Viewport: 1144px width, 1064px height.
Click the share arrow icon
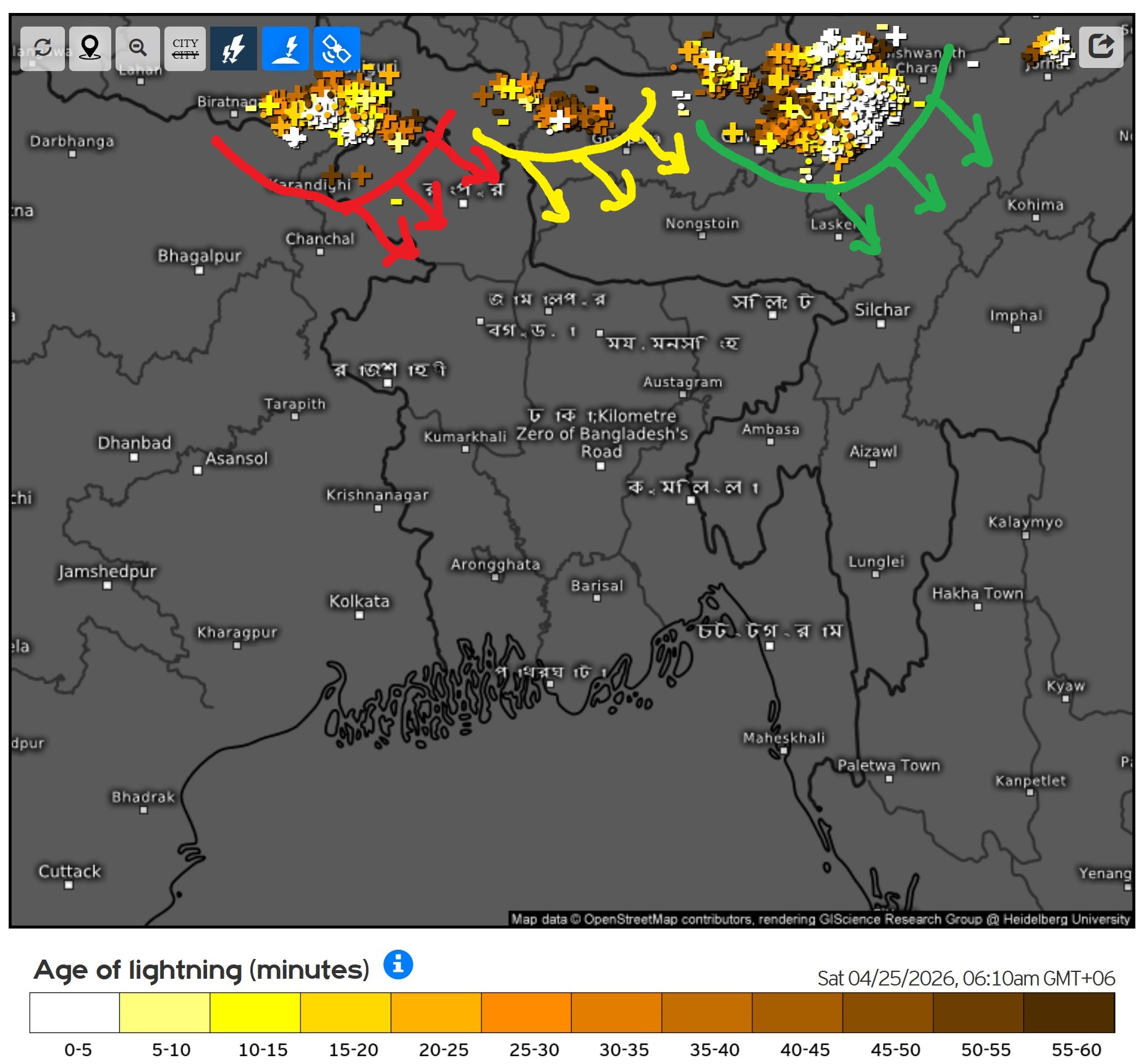coord(1101,47)
